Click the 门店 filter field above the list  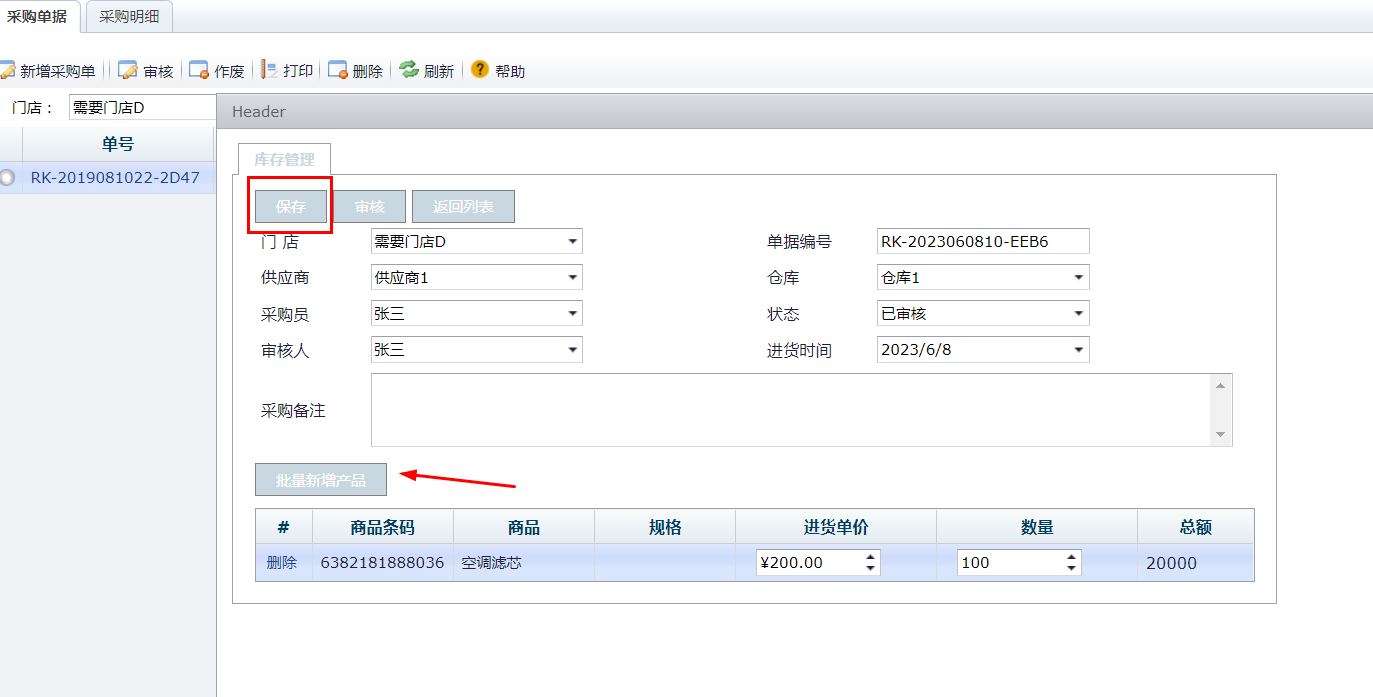point(142,108)
